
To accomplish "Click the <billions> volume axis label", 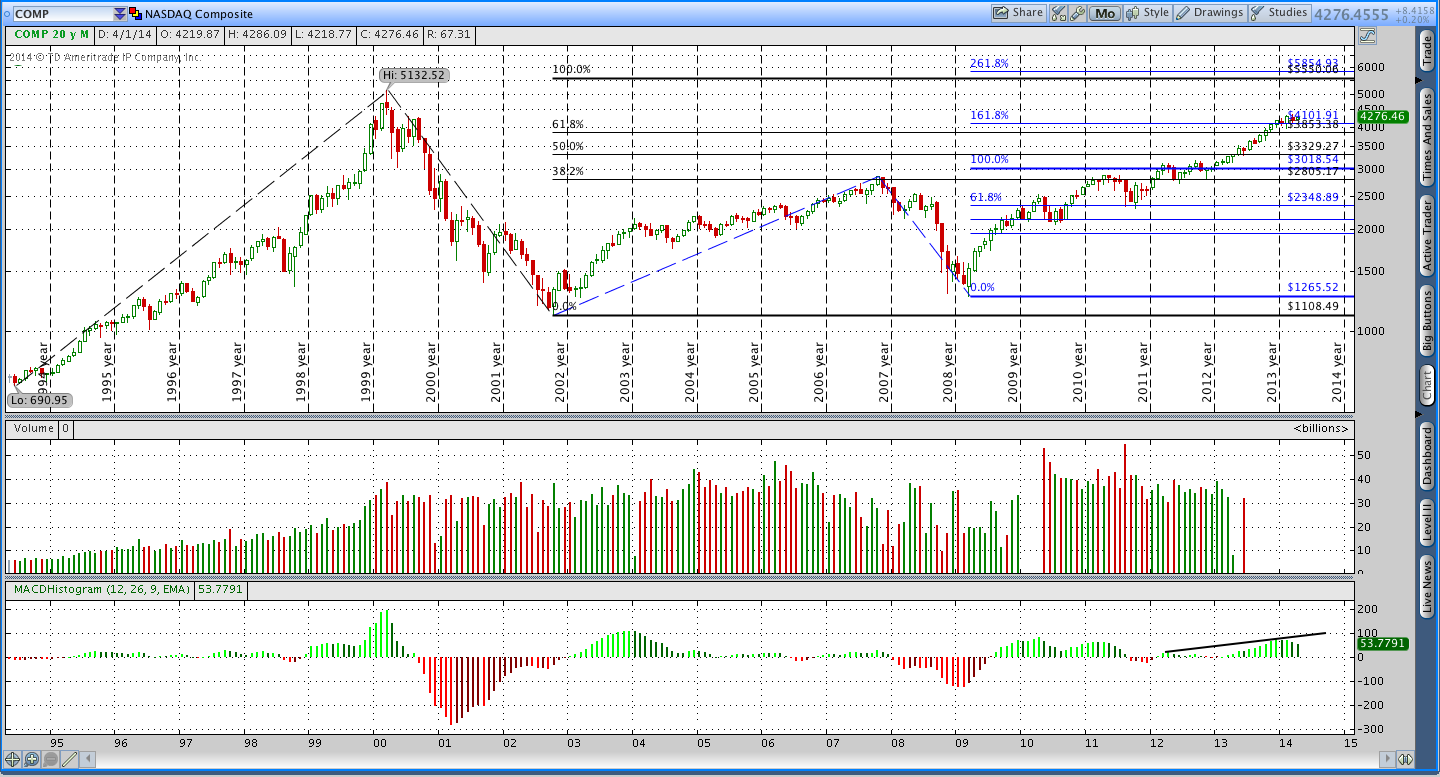I will pos(1320,429).
